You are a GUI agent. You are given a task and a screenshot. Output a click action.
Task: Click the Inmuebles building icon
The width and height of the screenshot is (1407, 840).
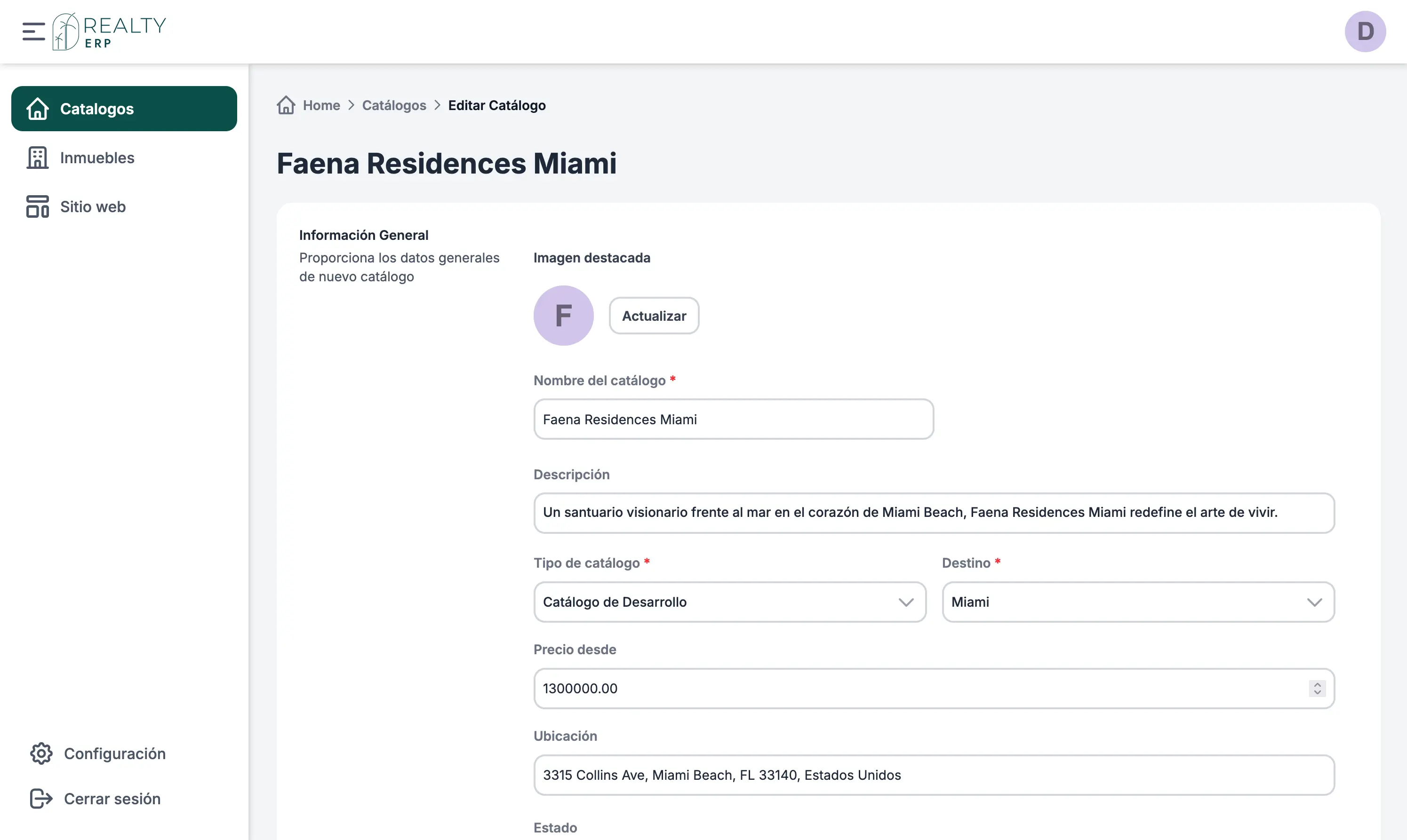pyautogui.click(x=37, y=158)
